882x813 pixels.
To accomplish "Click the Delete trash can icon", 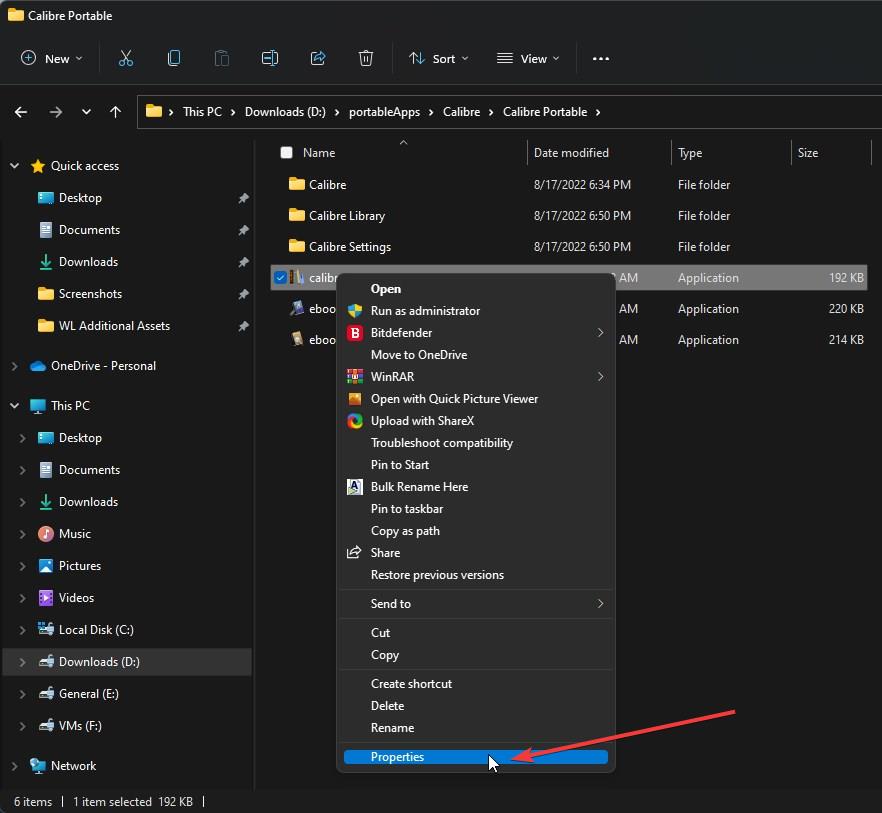I will point(366,59).
